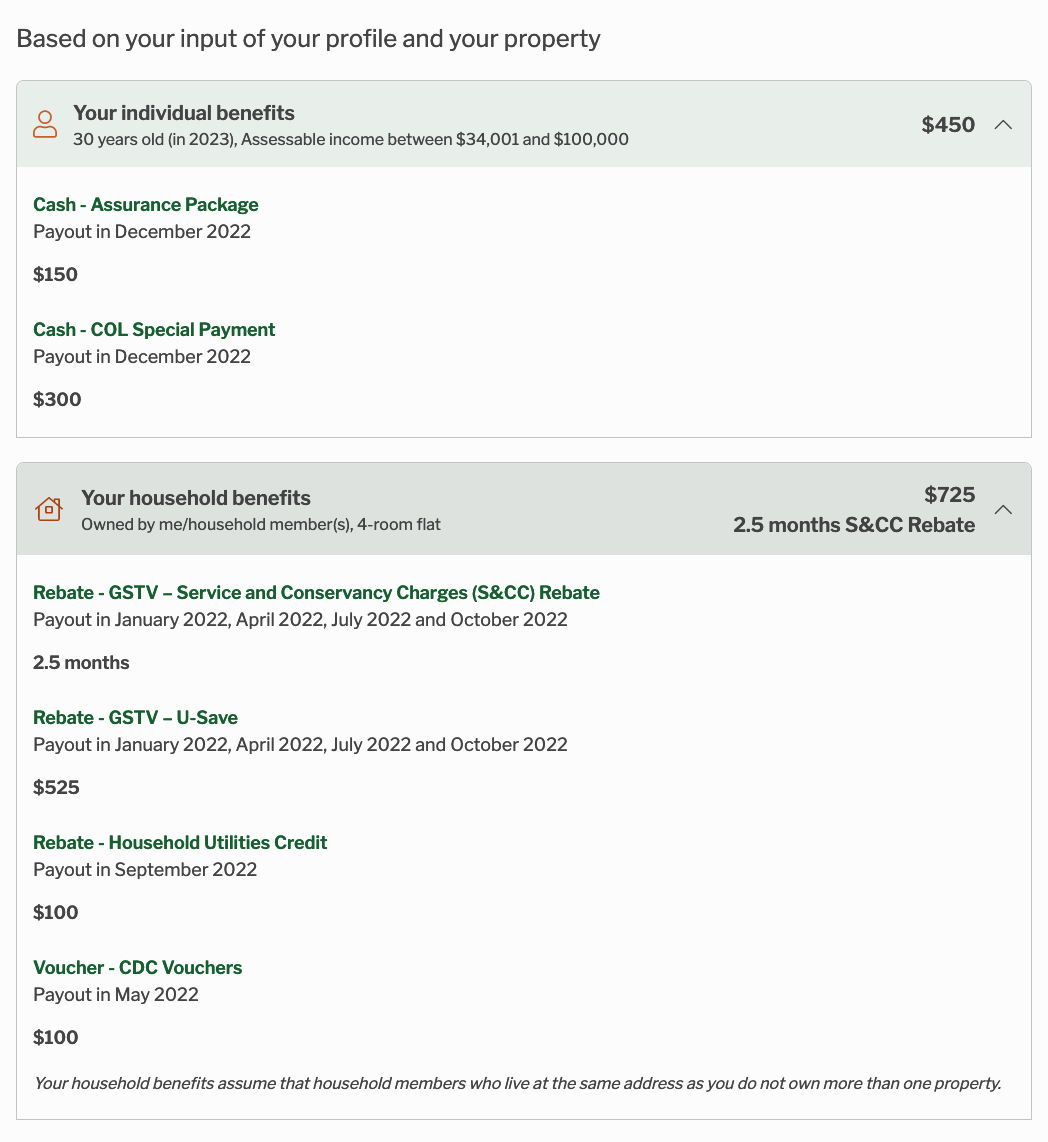
Task: Open the Voucher - CDC Vouchers link
Action: click(x=138, y=968)
